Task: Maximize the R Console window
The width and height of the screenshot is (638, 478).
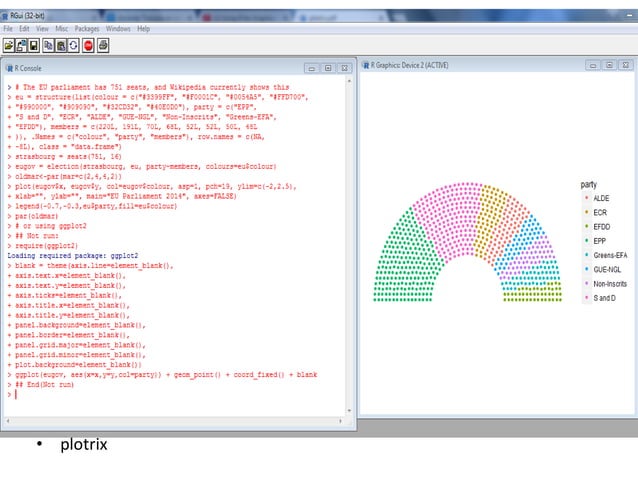Action: click(x=329, y=67)
